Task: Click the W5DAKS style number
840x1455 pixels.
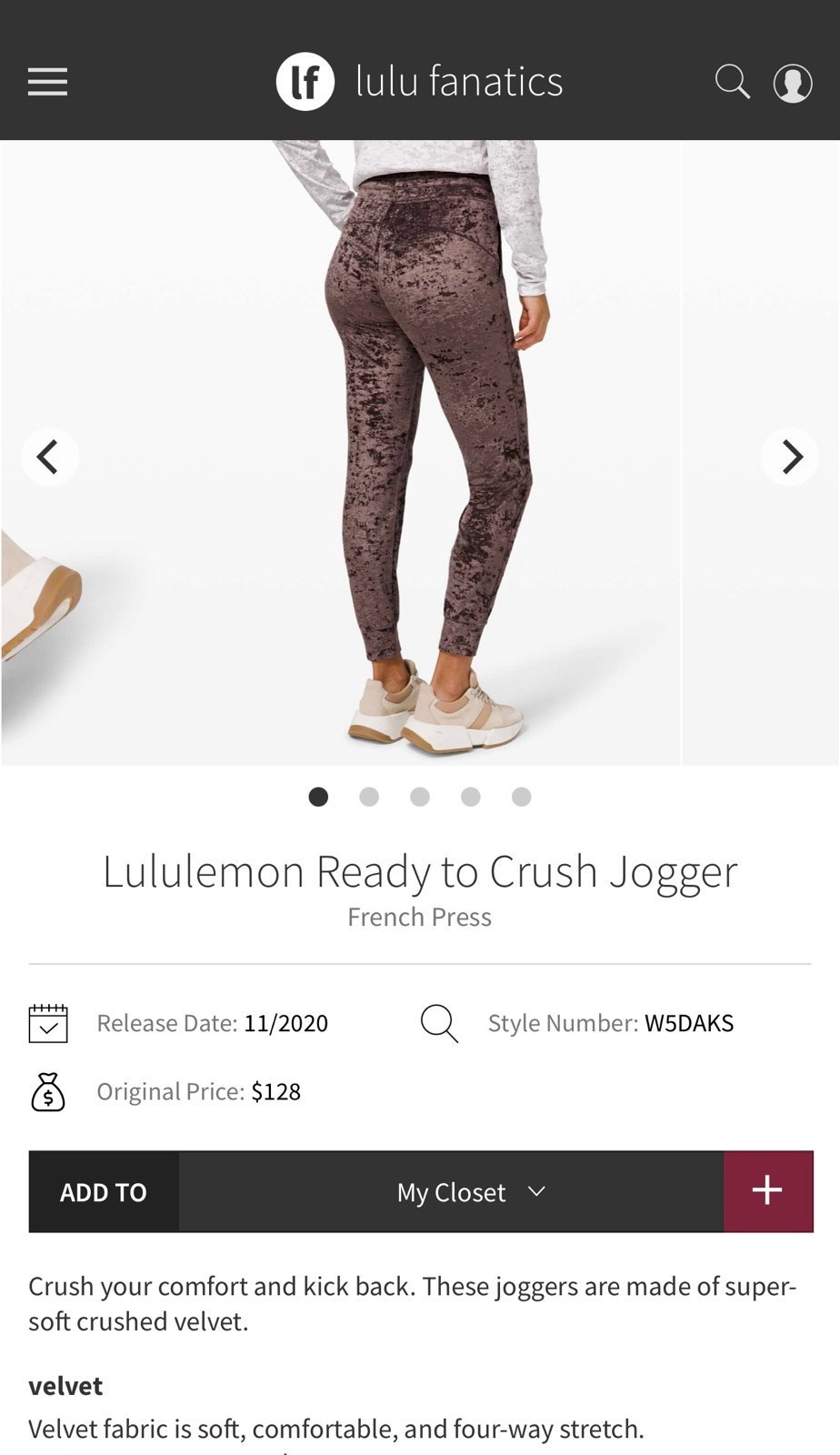Action: pyautogui.click(x=689, y=1023)
